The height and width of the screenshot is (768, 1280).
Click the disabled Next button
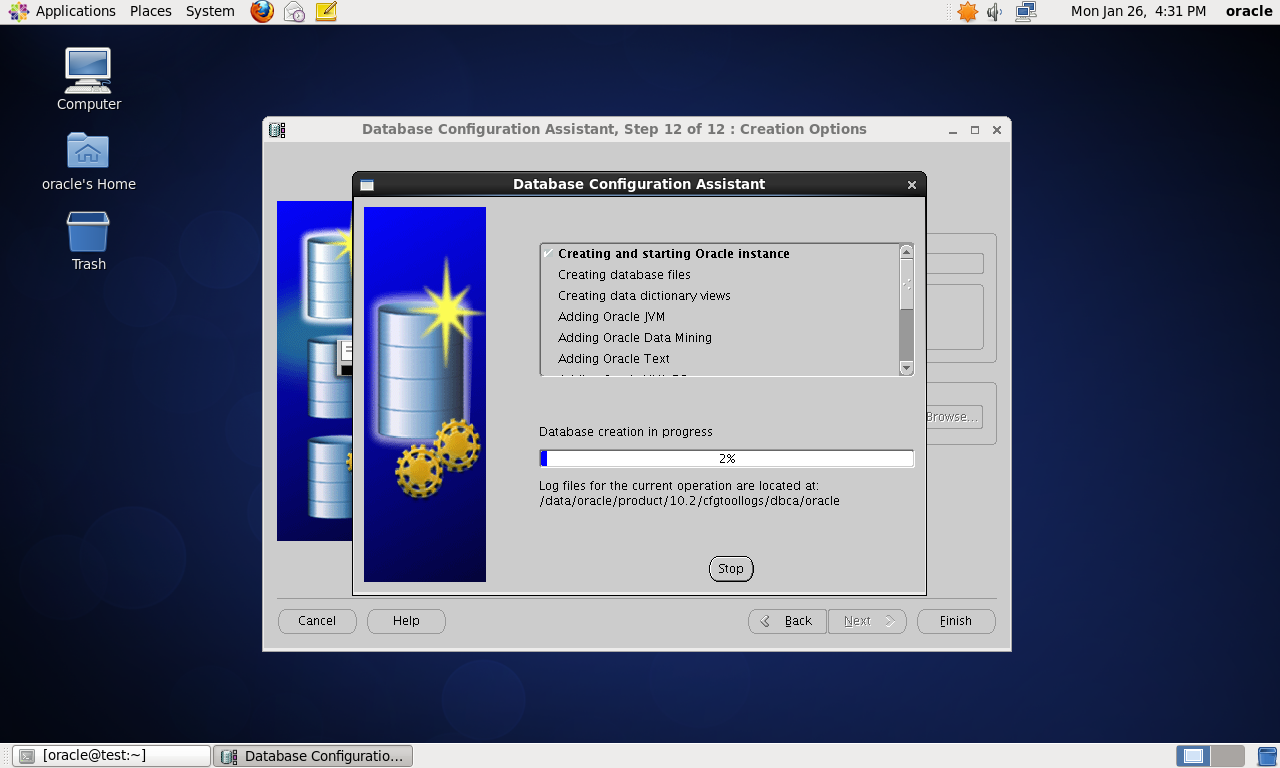pos(867,621)
